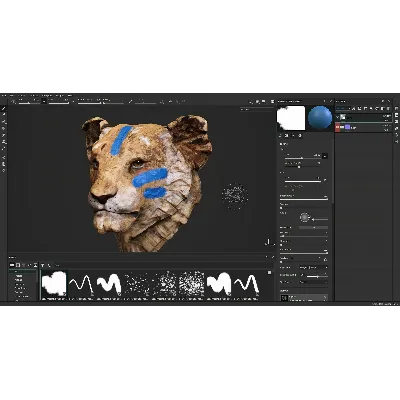Switch to first tab icon under brush preview
The width and height of the screenshot is (400, 400).
tap(280, 136)
